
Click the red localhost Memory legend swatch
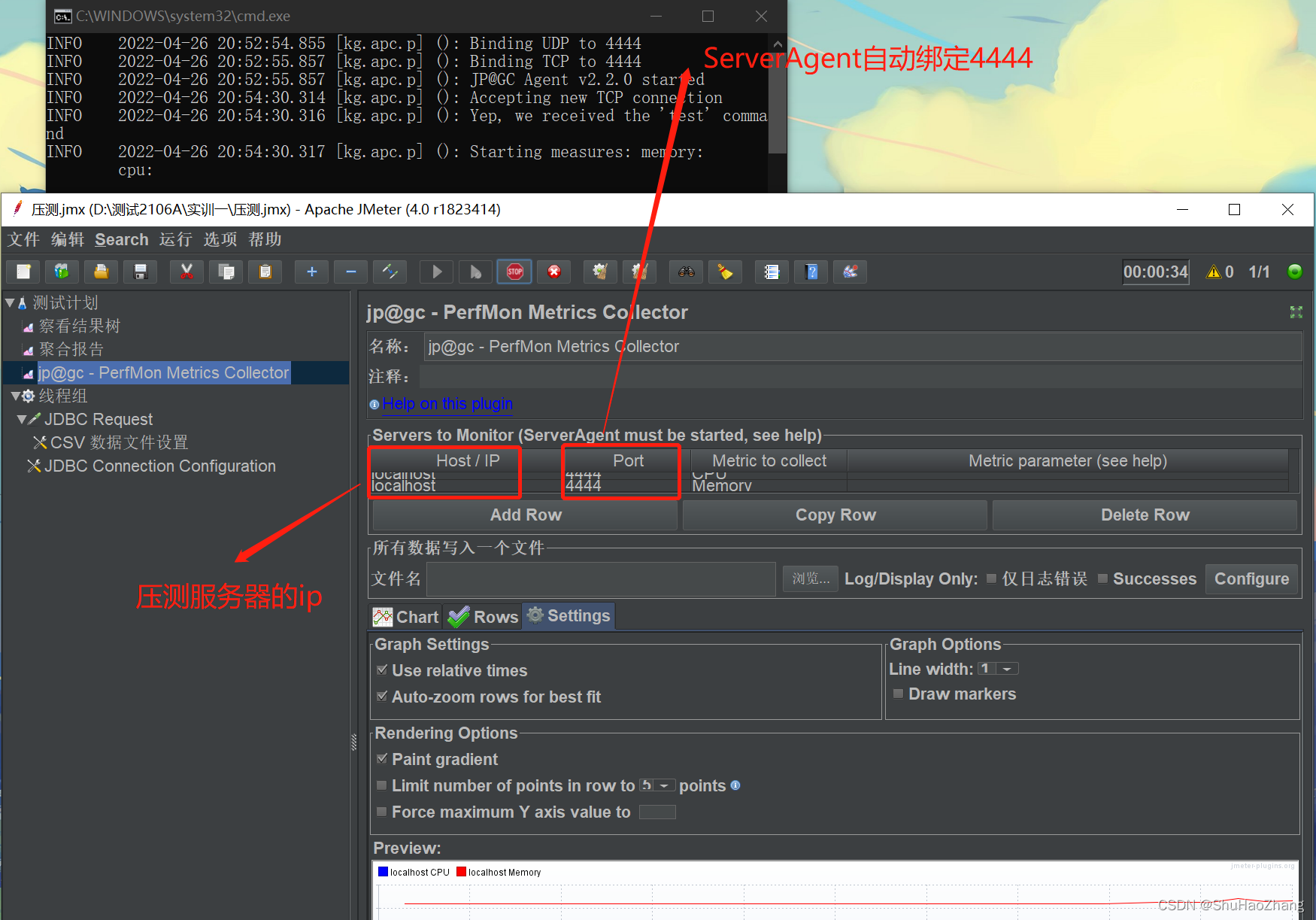tap(461, 872)
